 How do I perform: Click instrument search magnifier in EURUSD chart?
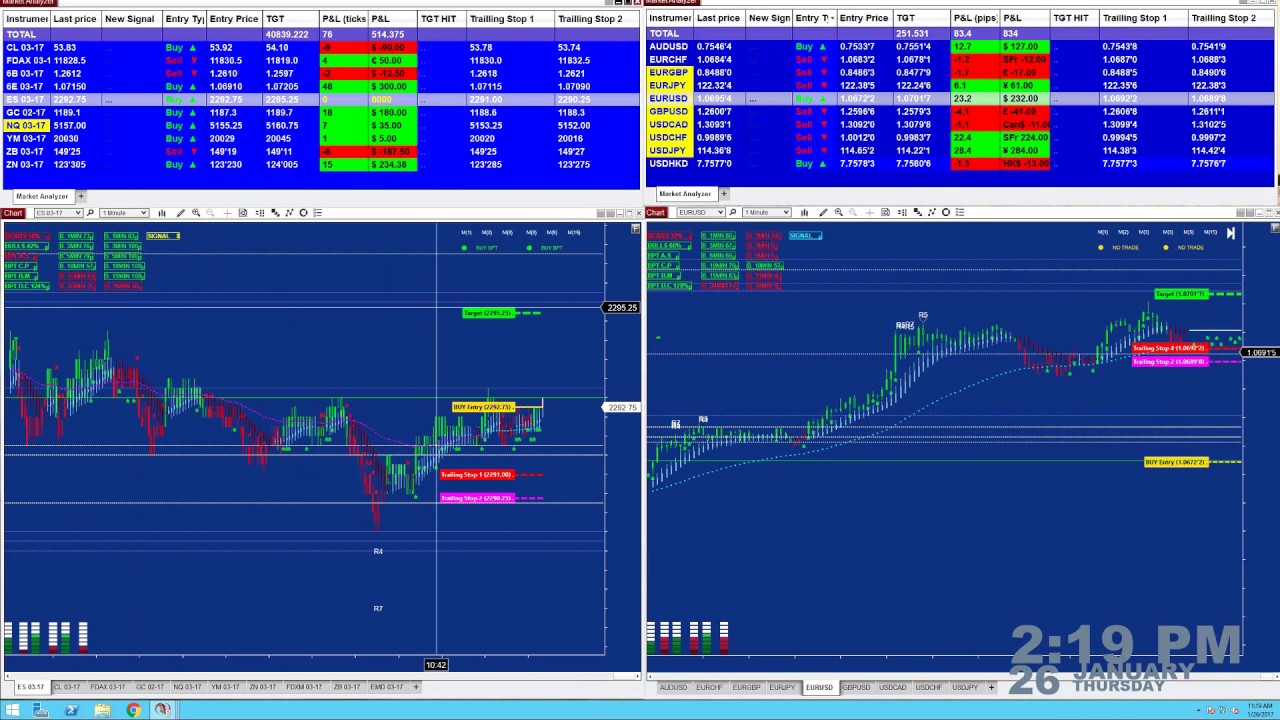coord(733,212)
